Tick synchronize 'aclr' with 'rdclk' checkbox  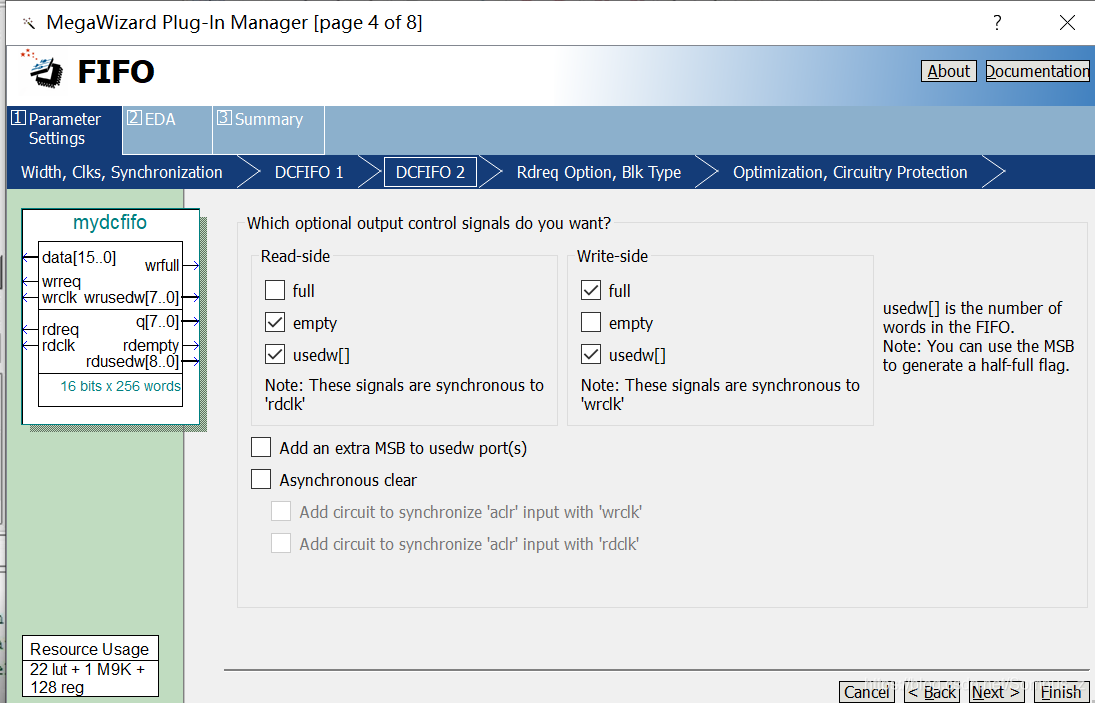(x=281, y=543)
